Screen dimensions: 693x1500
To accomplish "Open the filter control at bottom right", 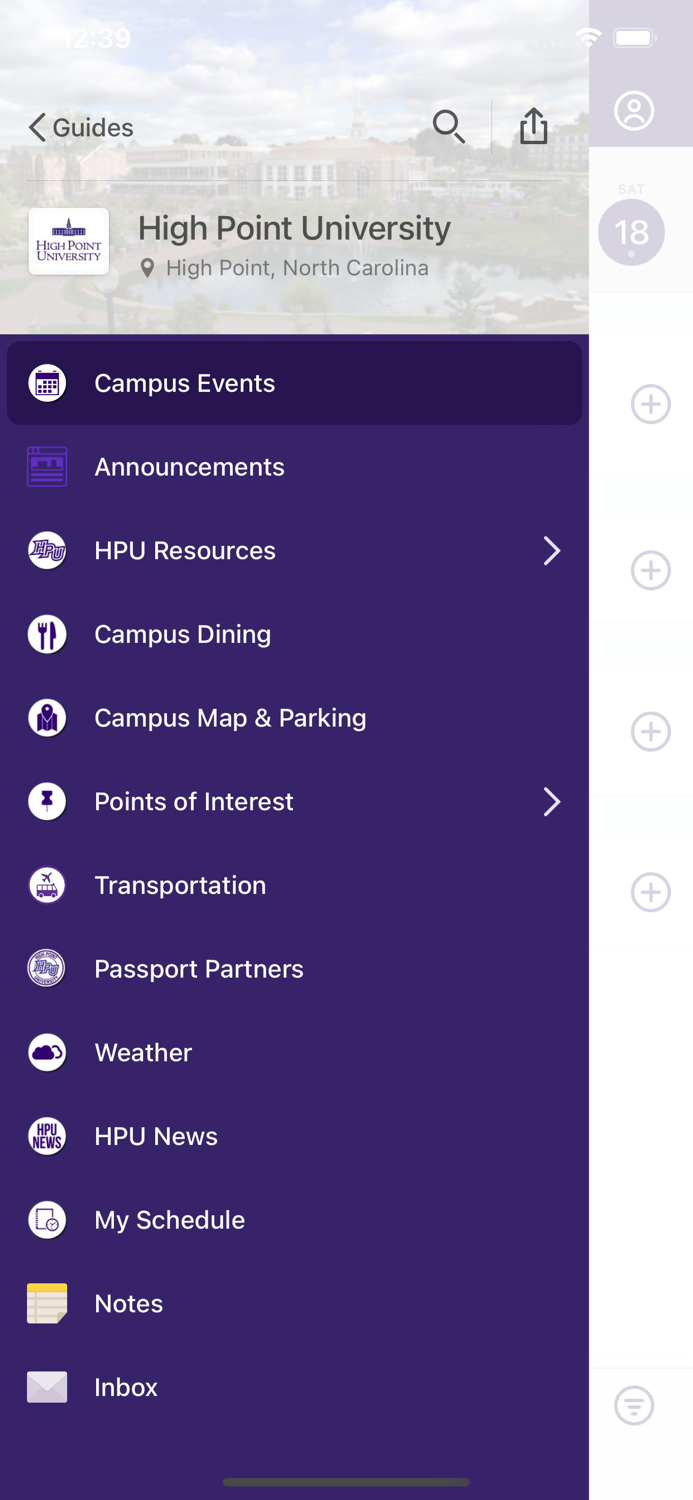I will click(634, 1405).
